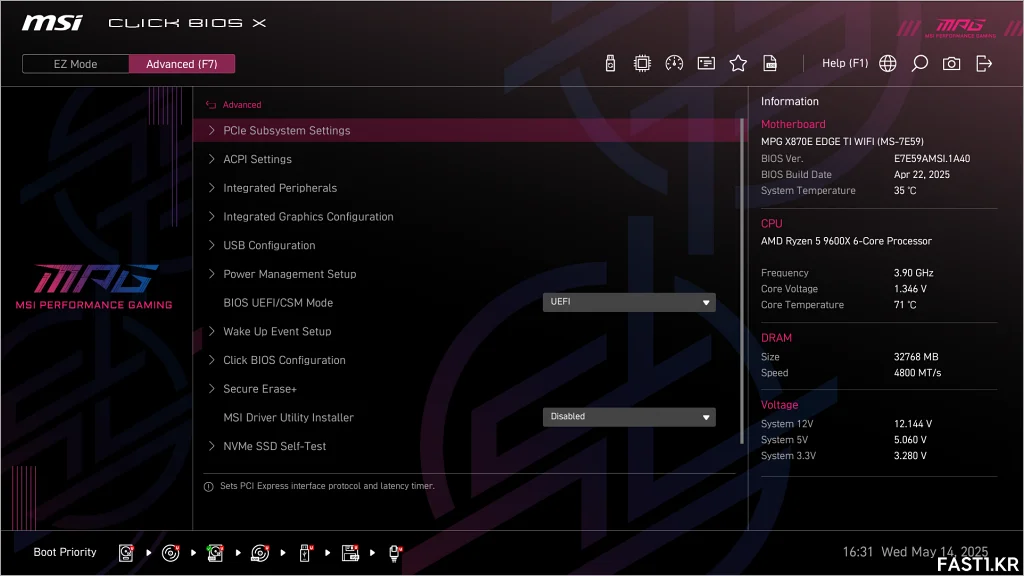Open the hardware monitor gauge icon

674,63
